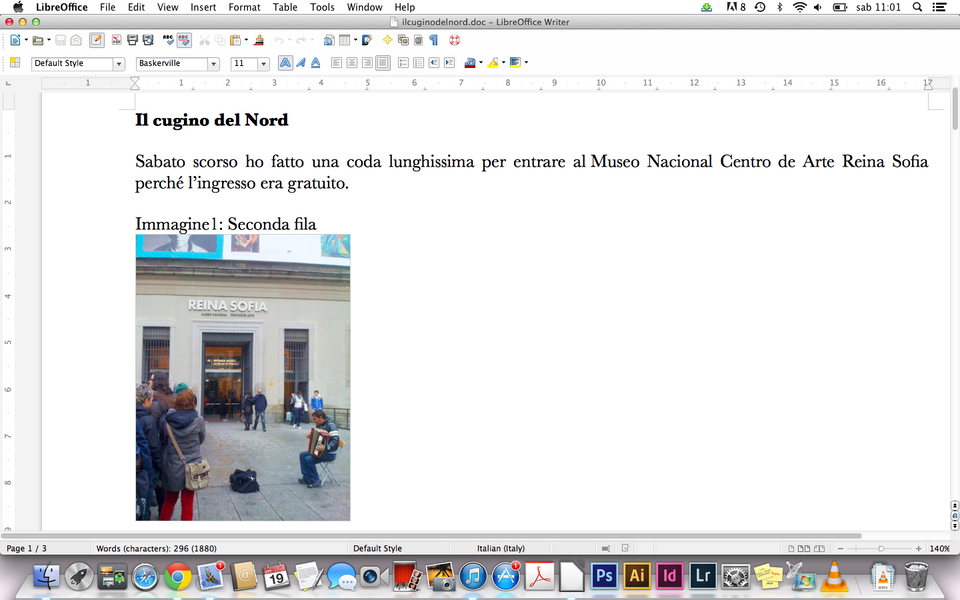Image resolution: width=960 pixels, height=600 pixels.
Task: Open the Table menu
Action: [x=285, y=7]
